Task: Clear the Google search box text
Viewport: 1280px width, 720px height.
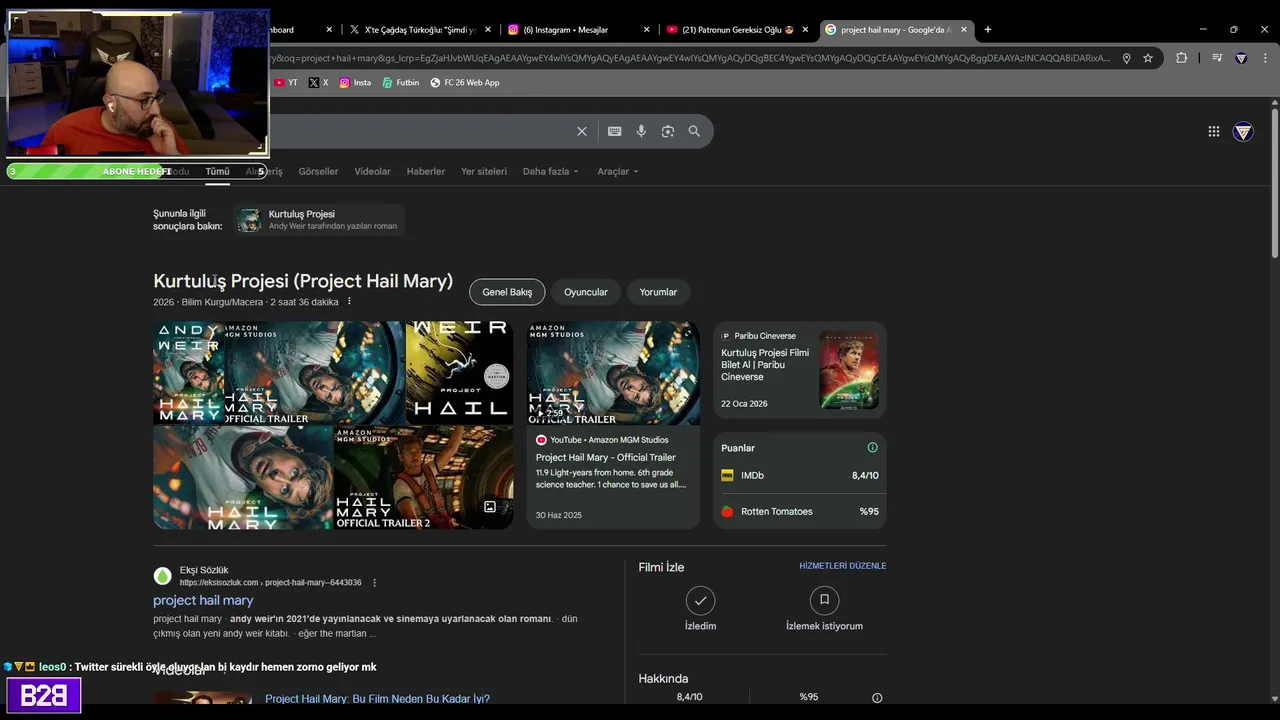Action: (582, 131)
